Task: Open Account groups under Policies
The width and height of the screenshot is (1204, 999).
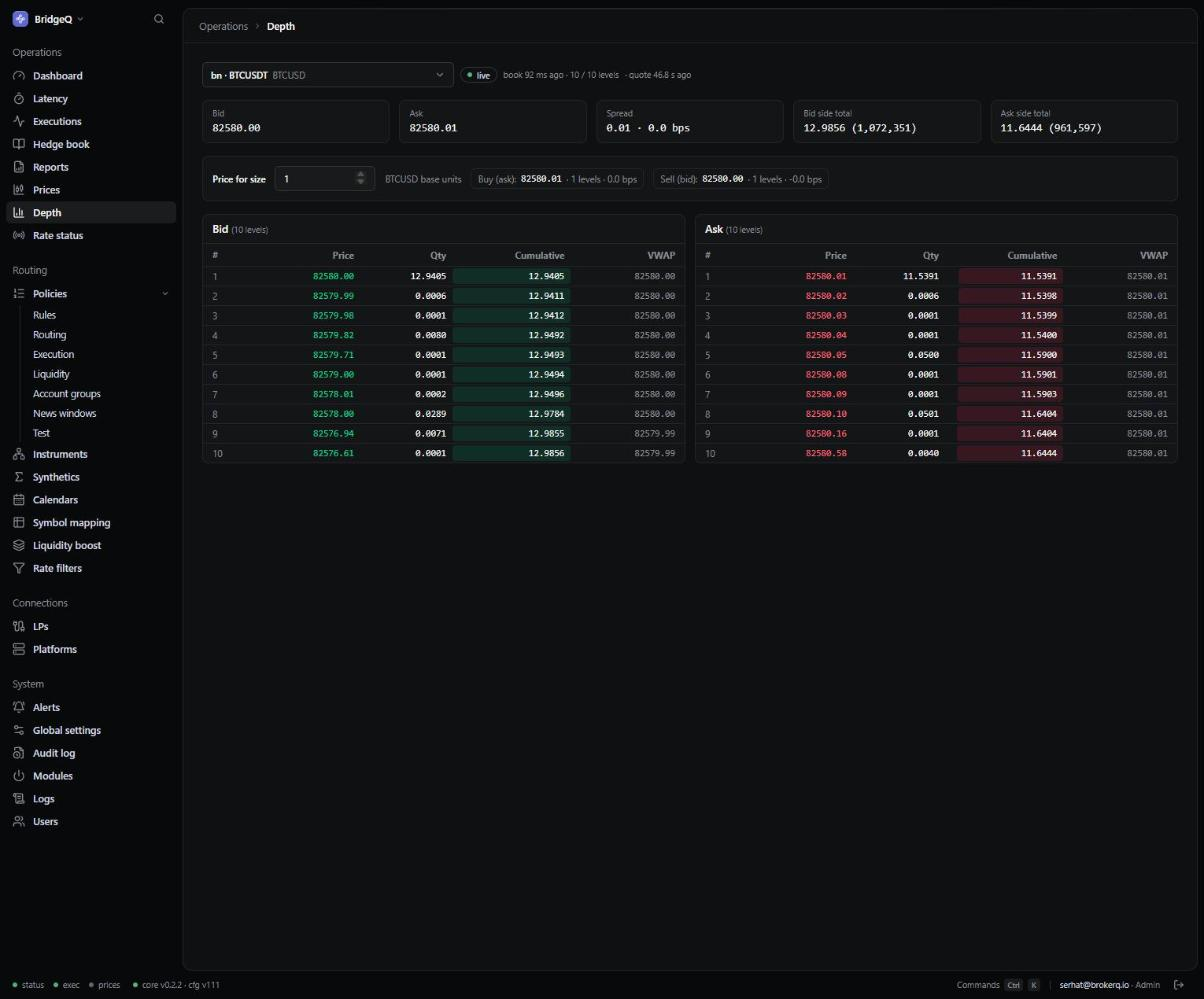Action: click(x=66, y=394)
